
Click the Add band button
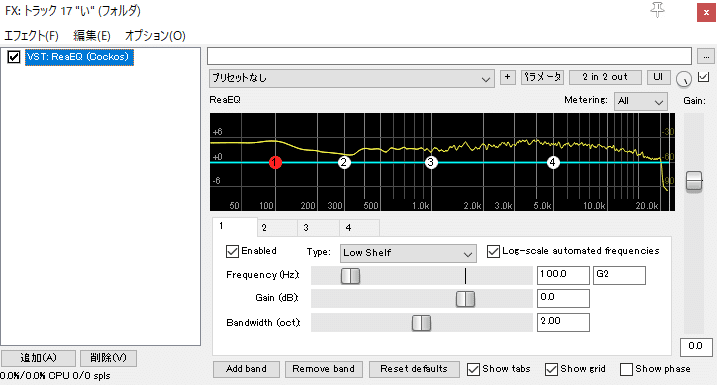click(246, 369)
